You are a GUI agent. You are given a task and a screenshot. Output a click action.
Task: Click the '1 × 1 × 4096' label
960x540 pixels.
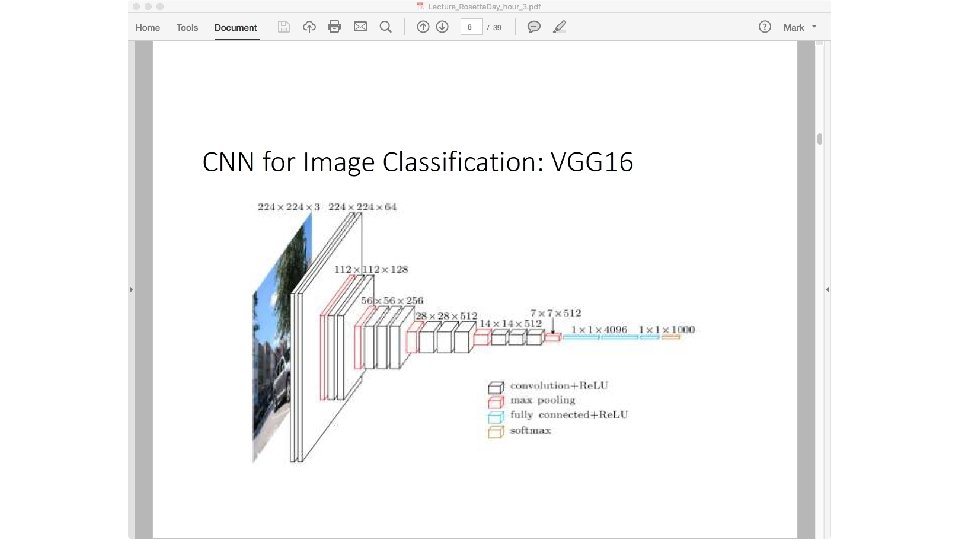[599, 329]
